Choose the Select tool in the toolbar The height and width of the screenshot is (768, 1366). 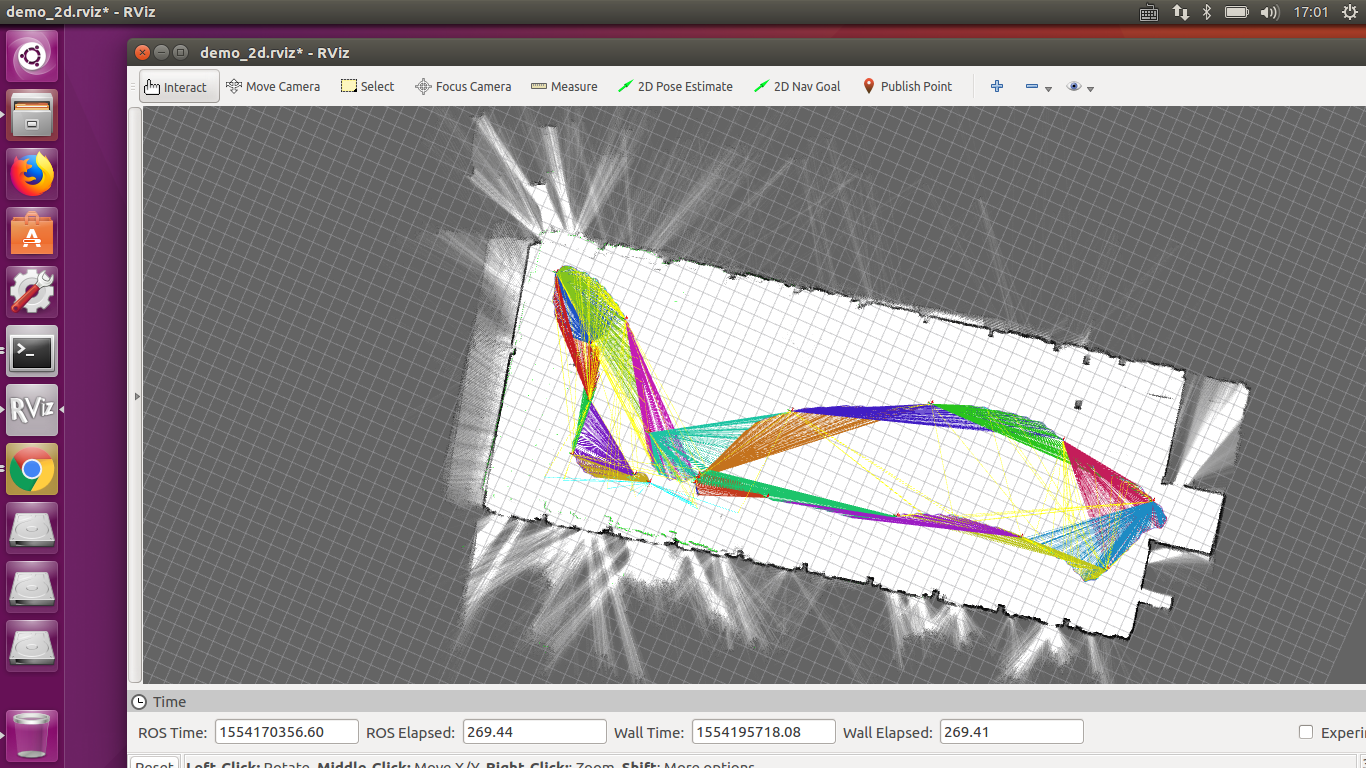(x=367, y=86)
